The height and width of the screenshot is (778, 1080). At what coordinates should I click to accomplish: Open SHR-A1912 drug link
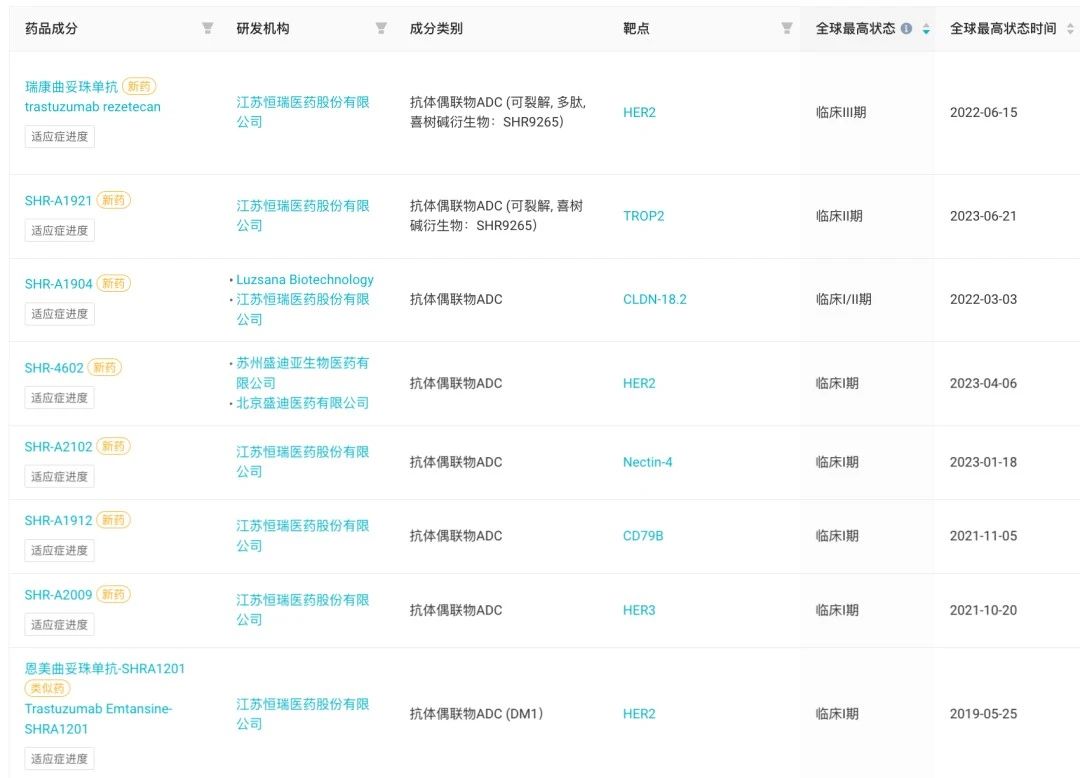[58, 521]
